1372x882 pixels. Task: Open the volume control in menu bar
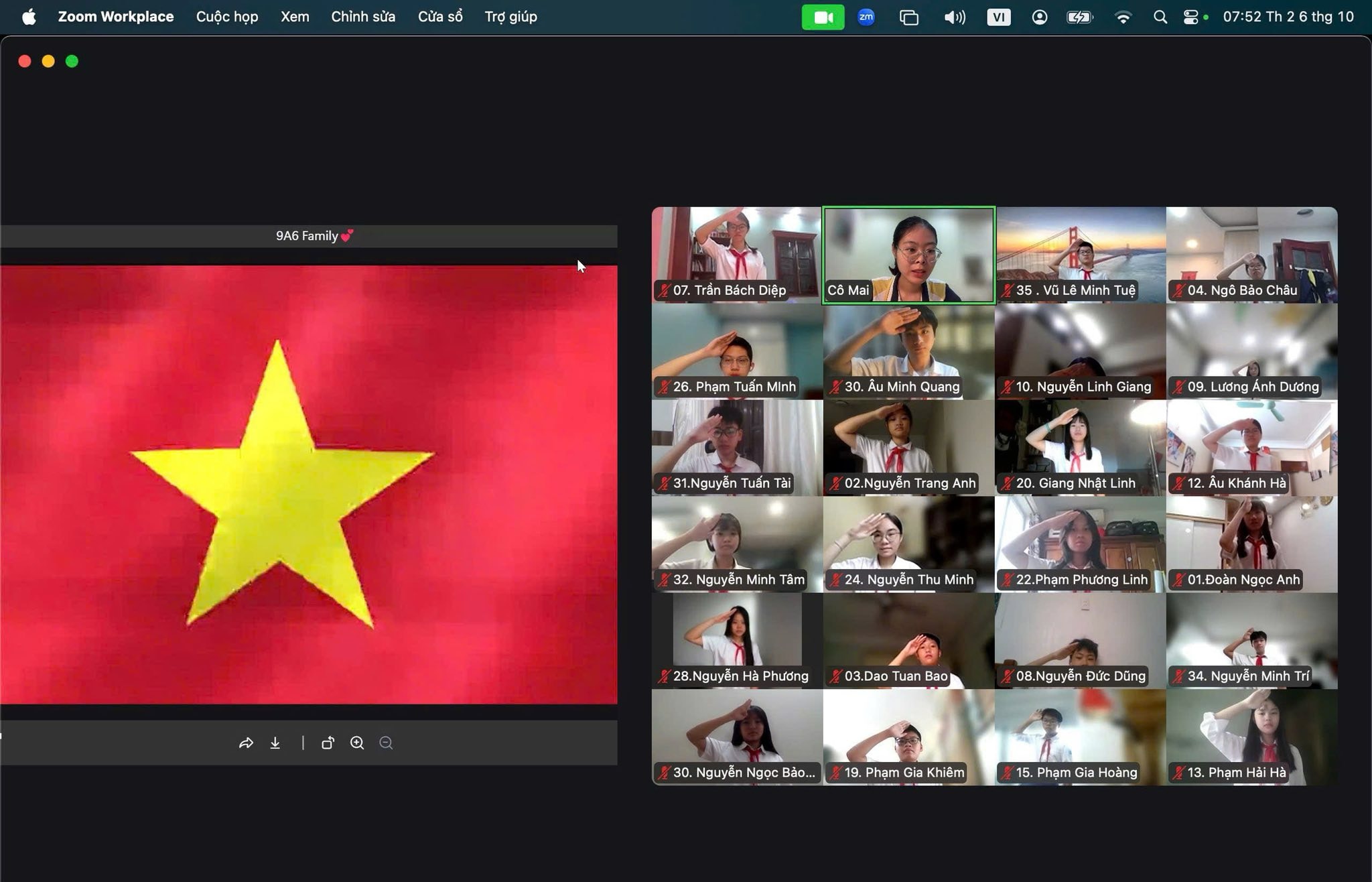pos(954,17)
